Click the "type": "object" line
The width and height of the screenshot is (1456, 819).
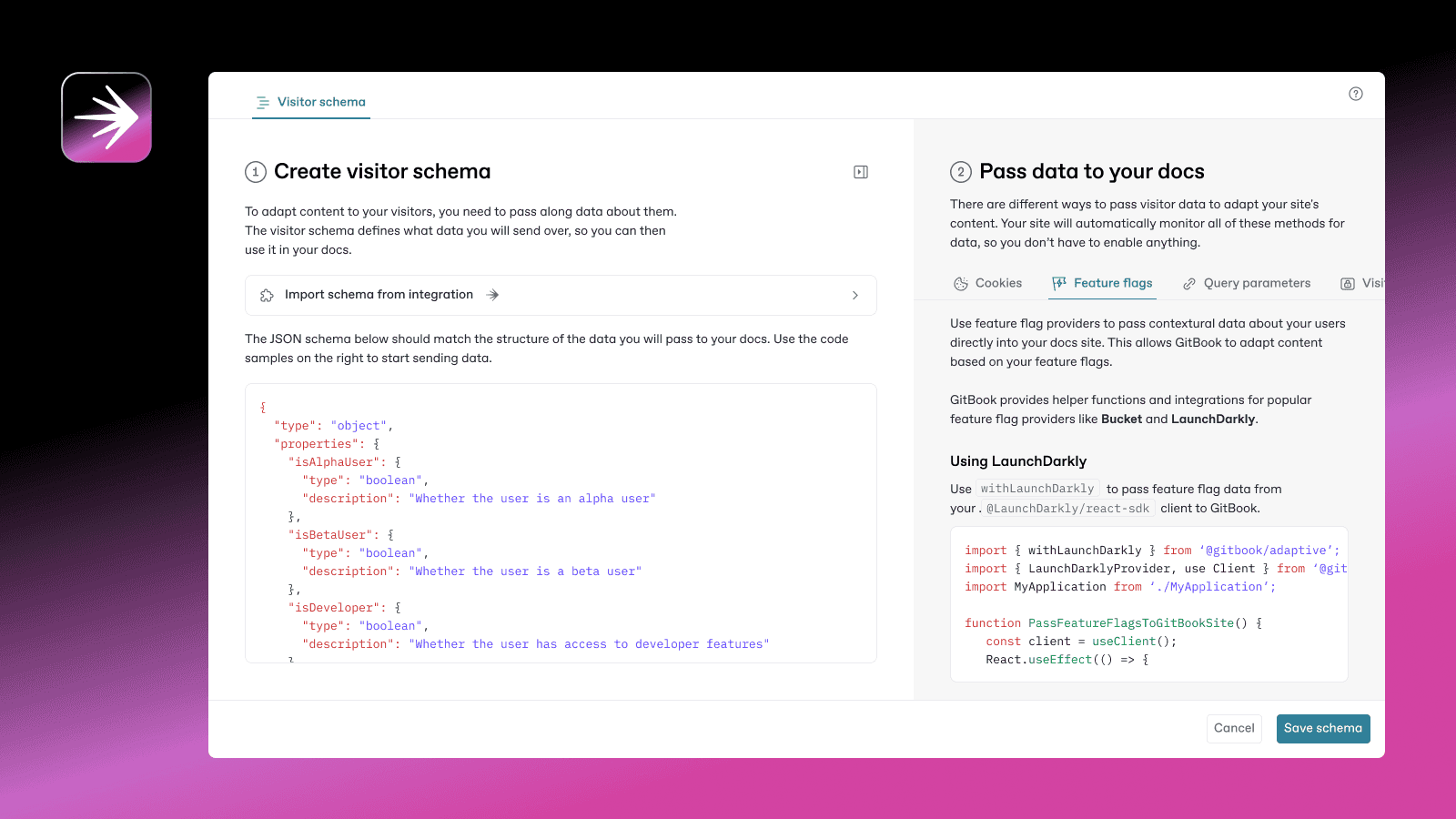pyautogui.click(x=333, y=426)
